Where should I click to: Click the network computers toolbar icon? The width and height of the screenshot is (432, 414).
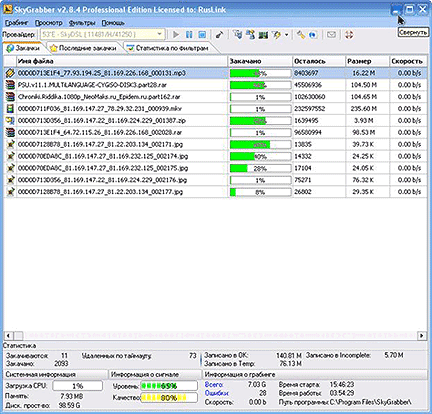[x=250, y=35]
